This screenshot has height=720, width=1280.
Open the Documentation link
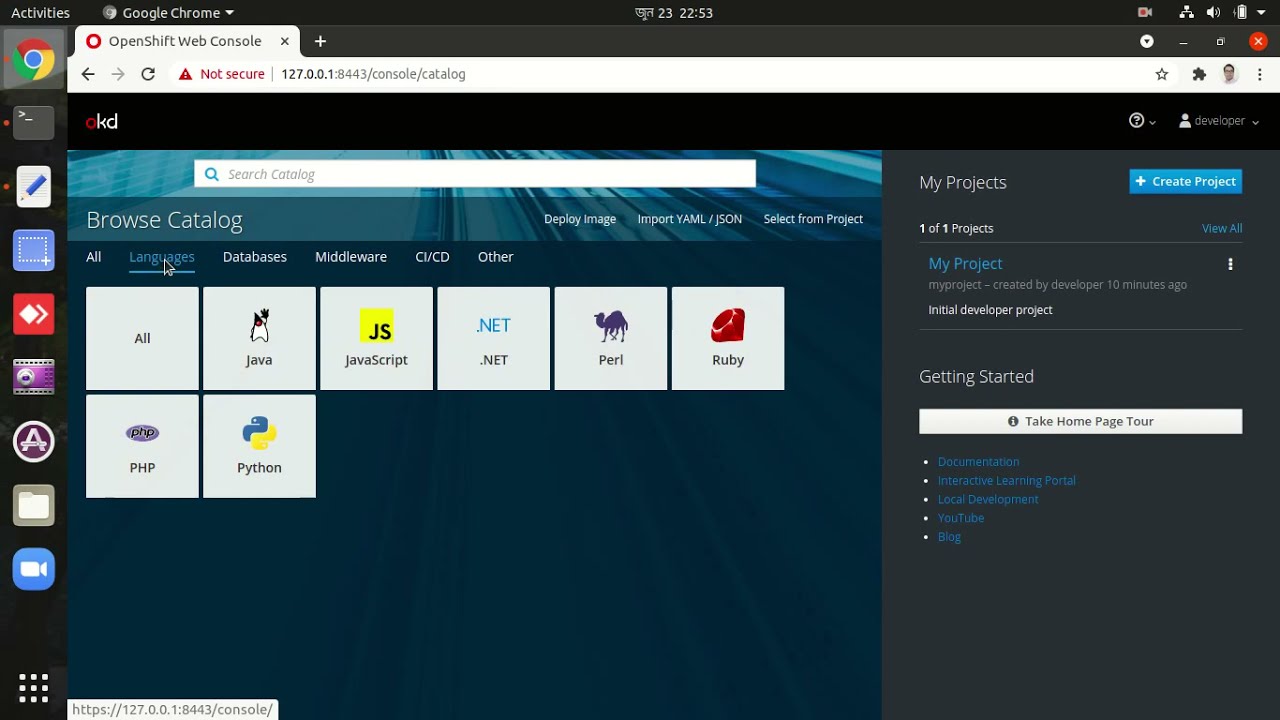pos(978,462)
